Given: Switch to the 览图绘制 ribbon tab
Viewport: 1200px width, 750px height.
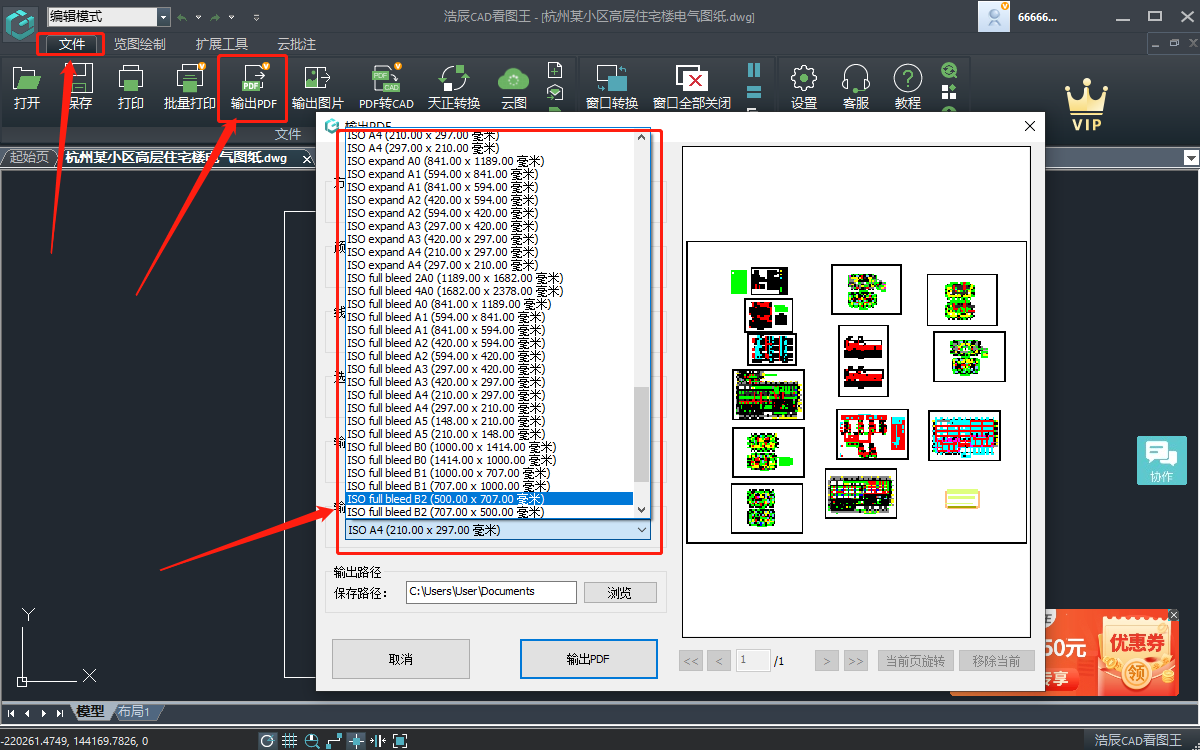Looking at the screenshot, I should click(139, 44).
